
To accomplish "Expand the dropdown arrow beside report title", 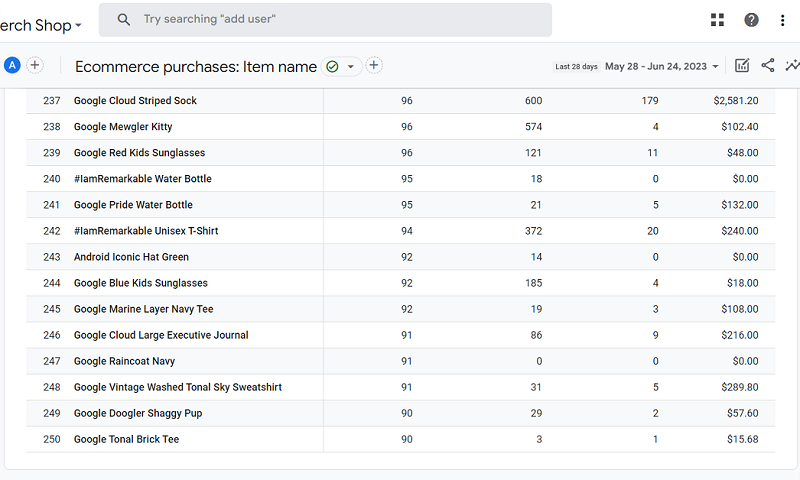I will pyautogui.click(x=351, y=67).
